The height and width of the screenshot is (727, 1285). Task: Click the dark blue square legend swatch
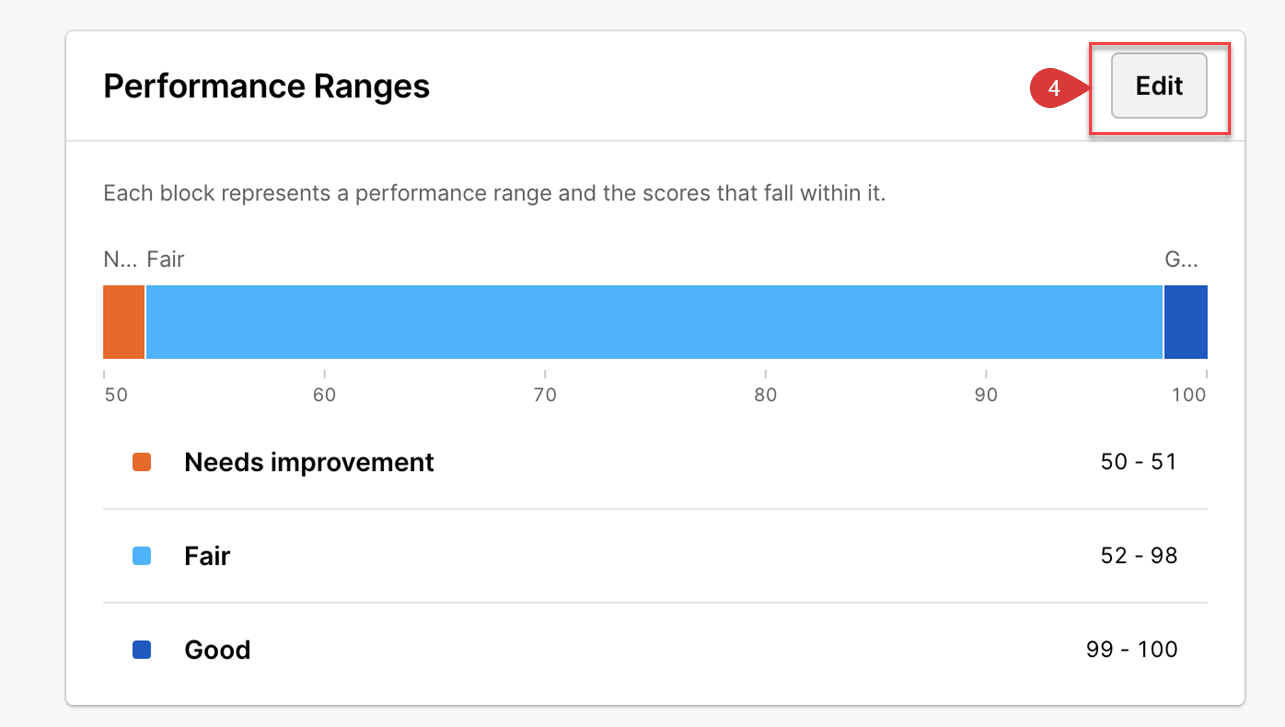[142, 650]
